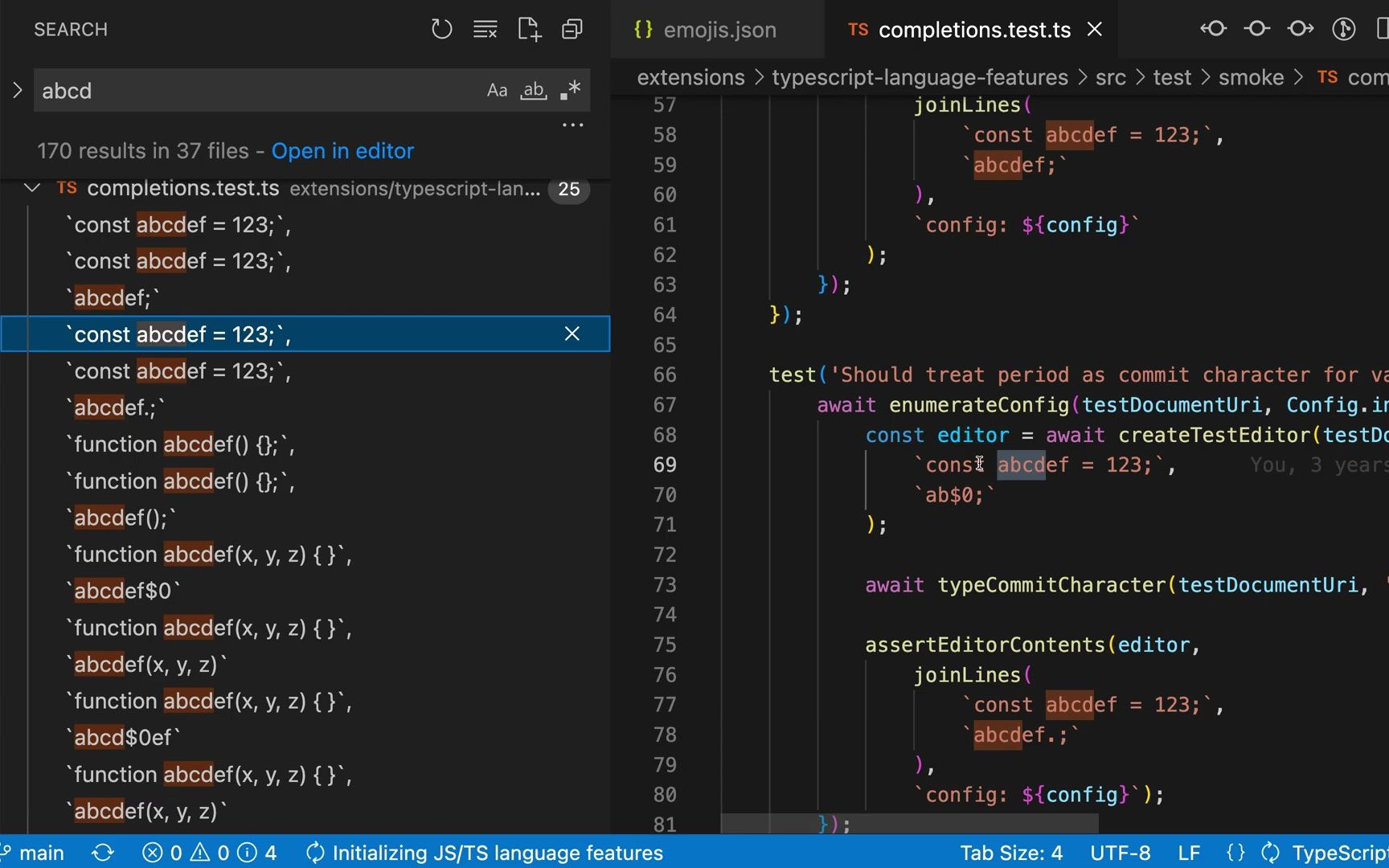Click assertEditorContents on line 75
The image size is (1389, 868).
985,645
